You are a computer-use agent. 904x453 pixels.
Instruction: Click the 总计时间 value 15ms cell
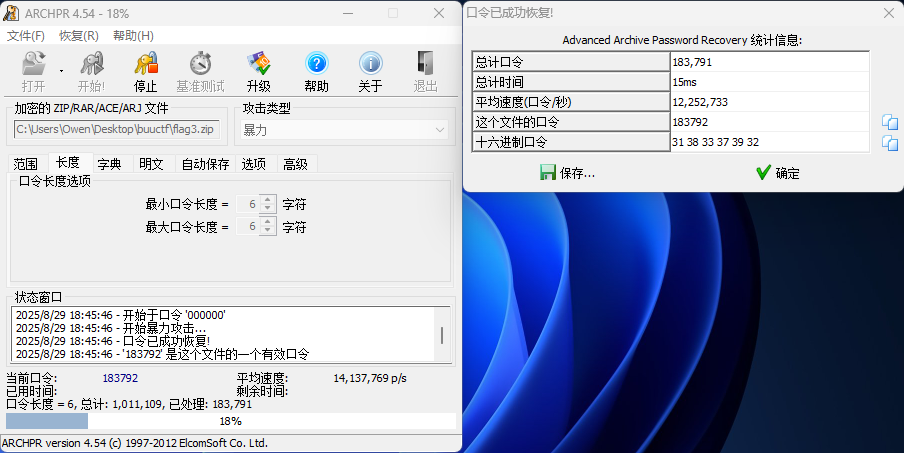tap(770, 82)
